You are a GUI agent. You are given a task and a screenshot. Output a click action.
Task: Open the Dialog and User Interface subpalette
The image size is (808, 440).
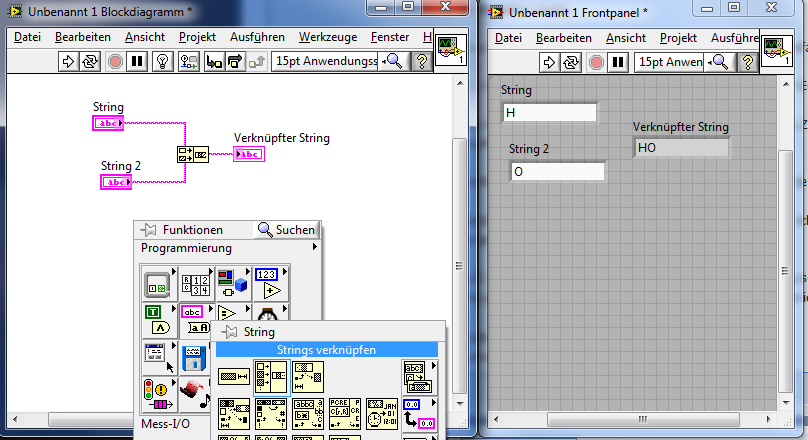click(159, 358)
